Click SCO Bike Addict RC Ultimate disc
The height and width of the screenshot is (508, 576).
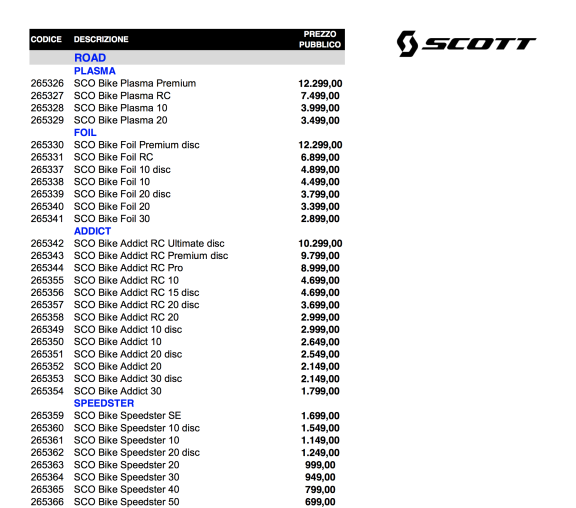pyautogui.click(x=149, y=244)
